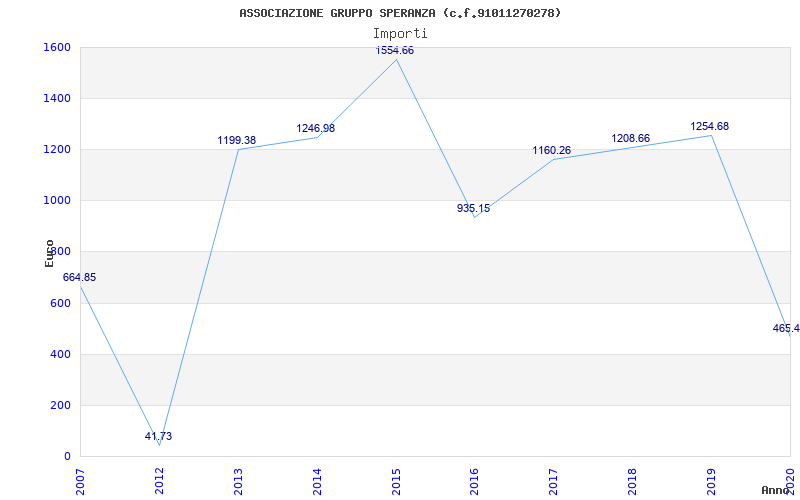Click y-axis tick label 600

point(58,303)
